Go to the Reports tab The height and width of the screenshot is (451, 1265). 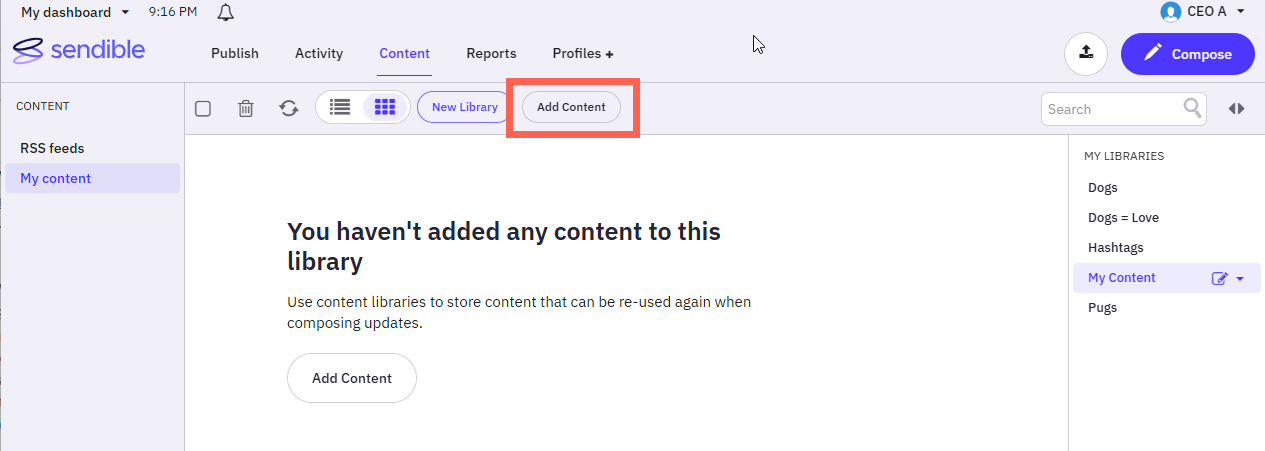pyautogui.click(x=491, y=54)
